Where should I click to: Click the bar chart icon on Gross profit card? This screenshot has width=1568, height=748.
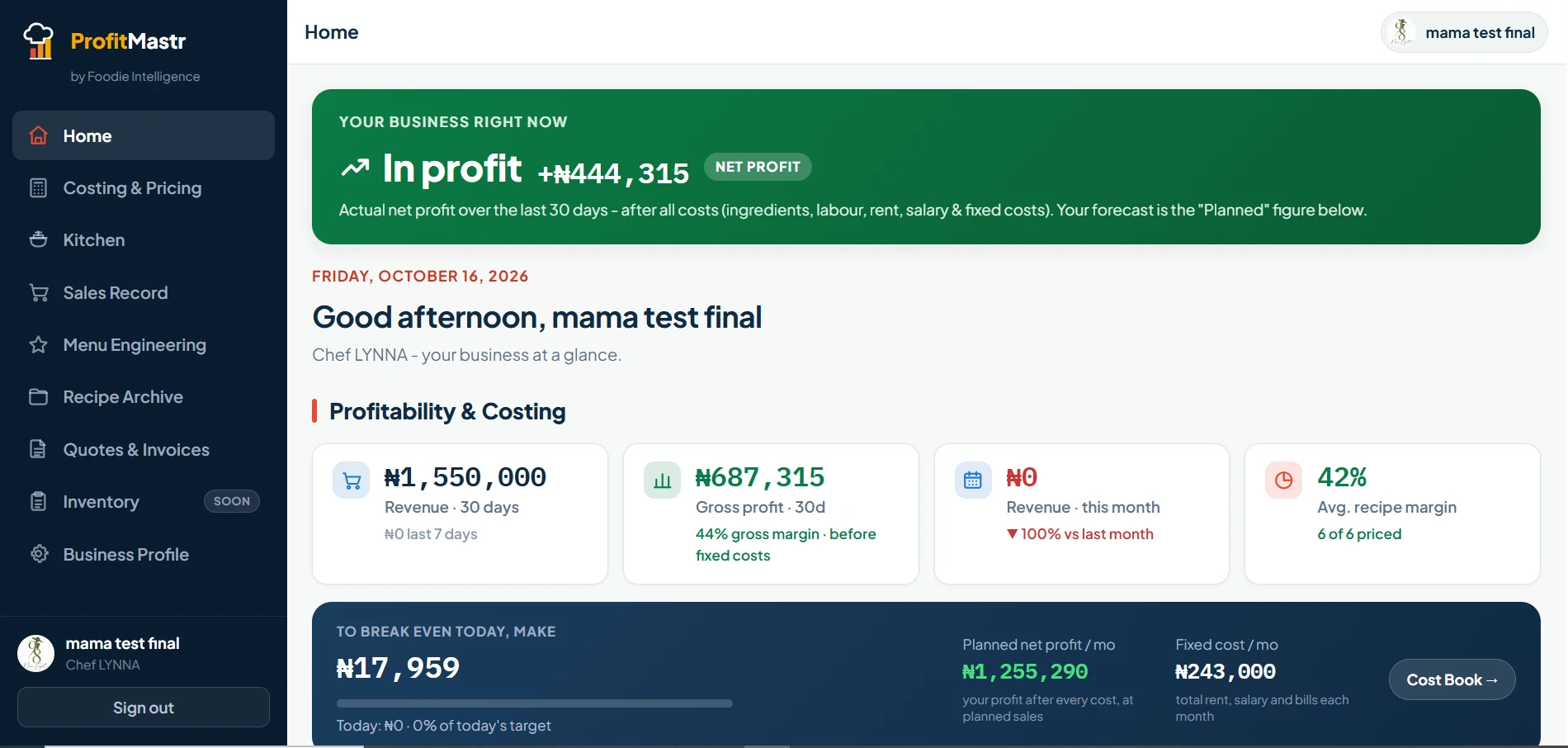[662, 481]
